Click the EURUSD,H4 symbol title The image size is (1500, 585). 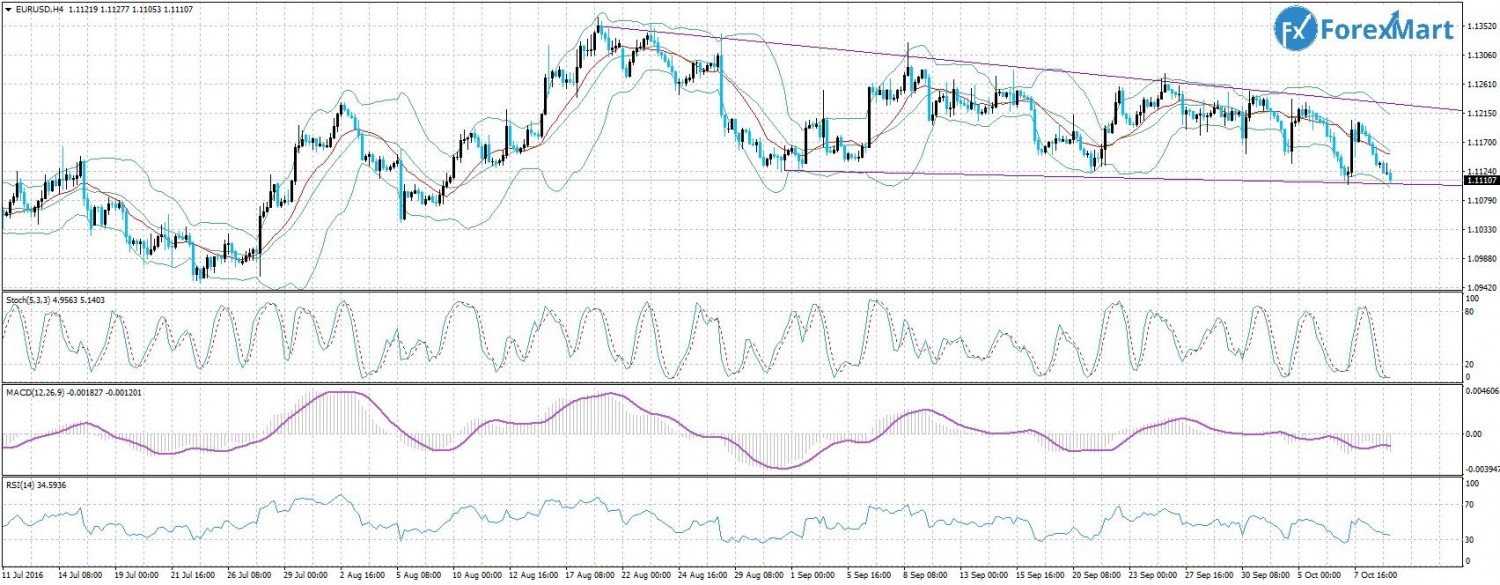[x=42, y=8]
